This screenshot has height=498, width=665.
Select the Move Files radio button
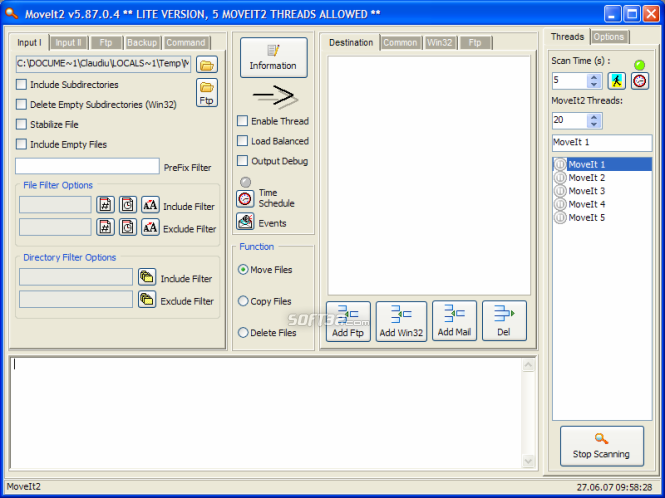click(243, 269)
